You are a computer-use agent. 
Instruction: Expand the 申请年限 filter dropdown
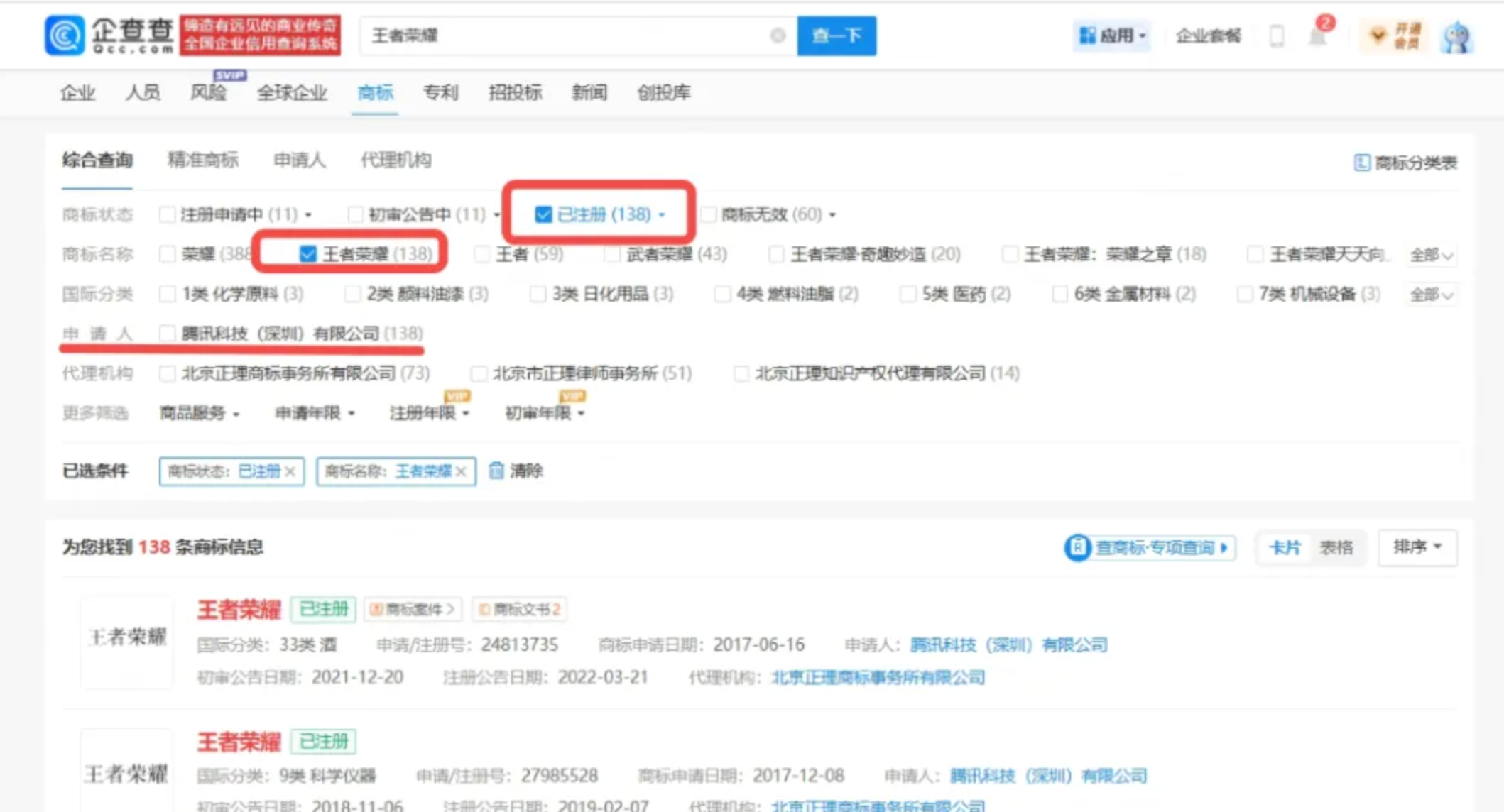[315, 413]
